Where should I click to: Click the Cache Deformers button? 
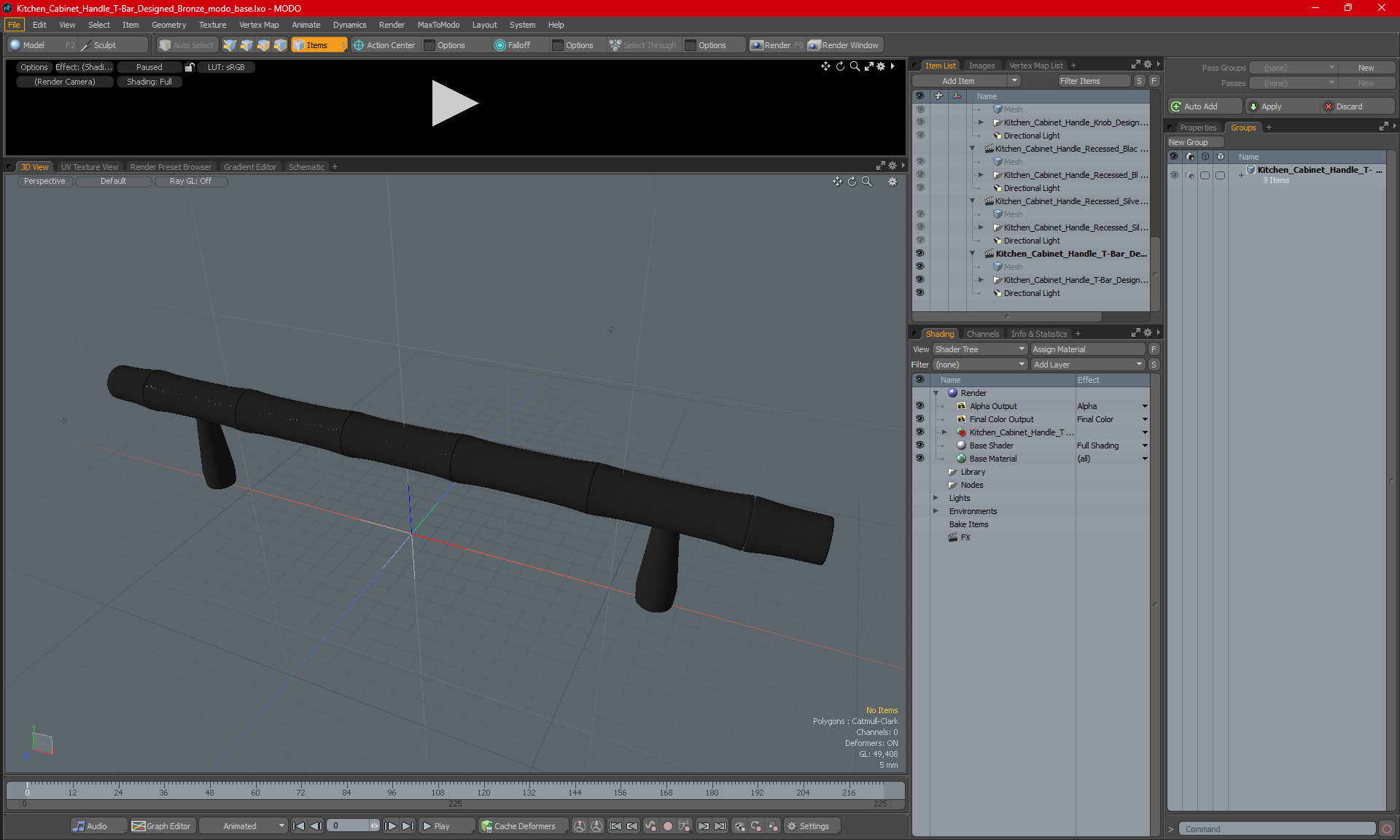click(523, 826)
